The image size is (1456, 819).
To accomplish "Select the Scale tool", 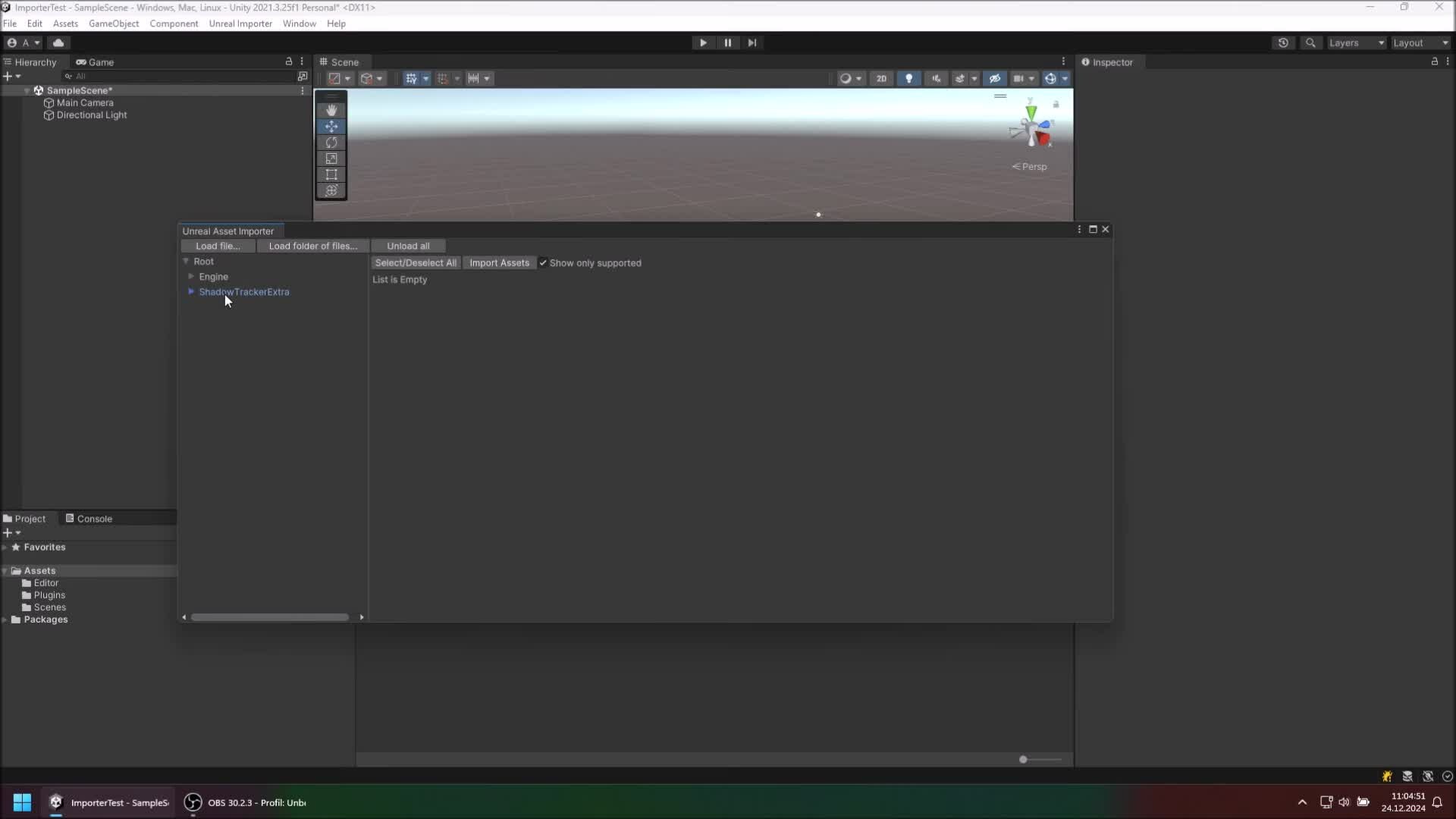I will pos(331,158).
